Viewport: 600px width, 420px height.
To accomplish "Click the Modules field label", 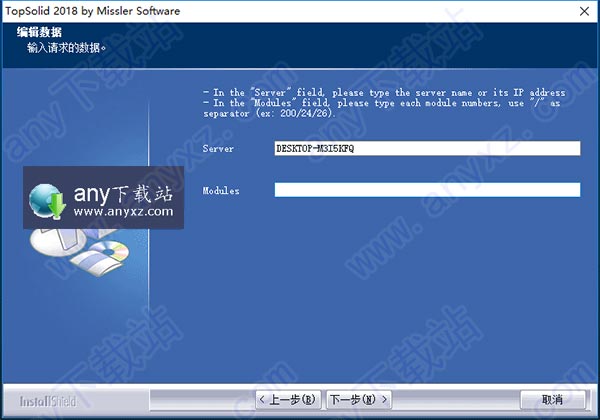I will (220, 189).
